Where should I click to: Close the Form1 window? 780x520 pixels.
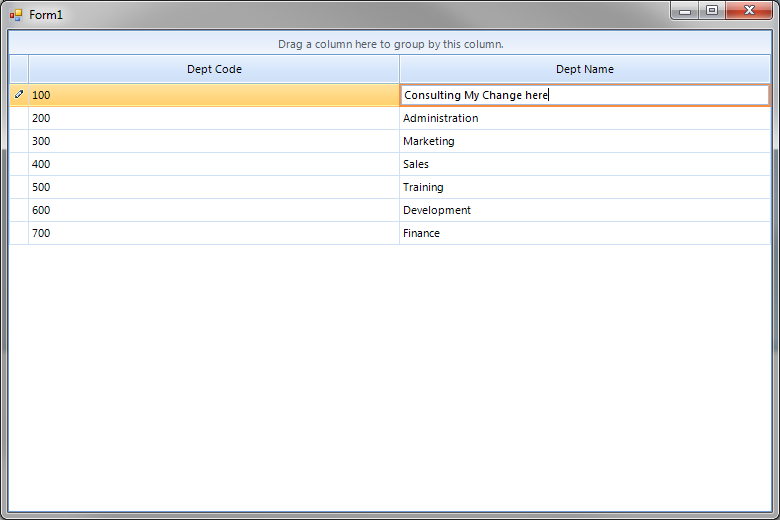point(749,10)
